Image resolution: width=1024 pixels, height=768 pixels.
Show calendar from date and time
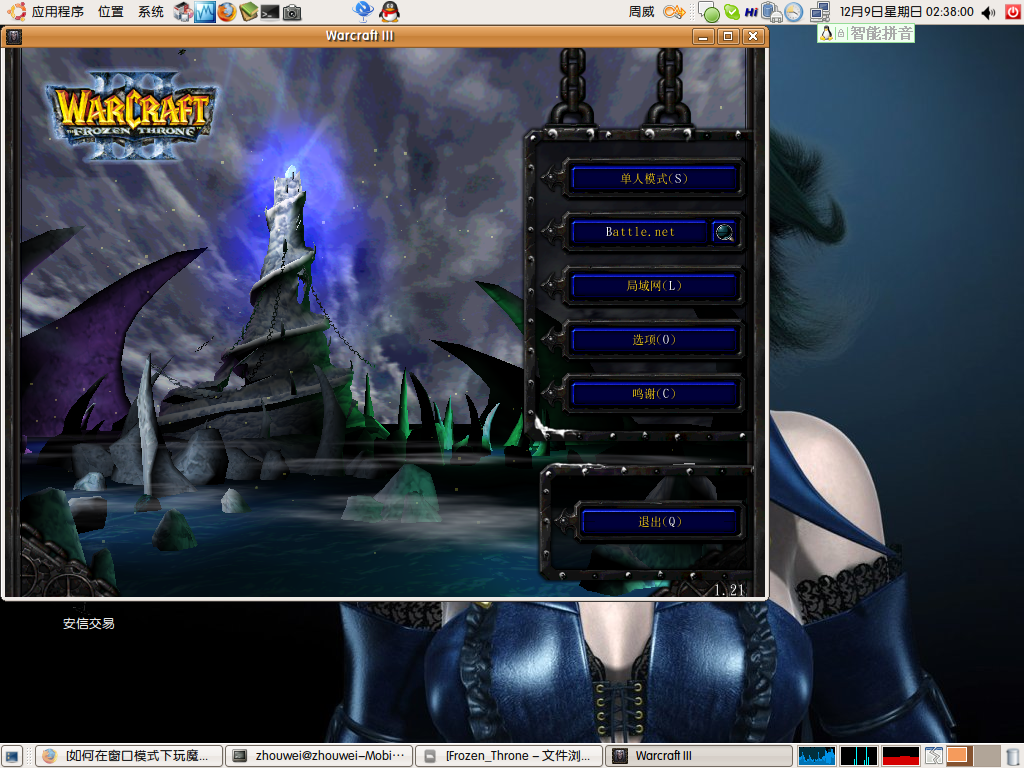(906, 12)
